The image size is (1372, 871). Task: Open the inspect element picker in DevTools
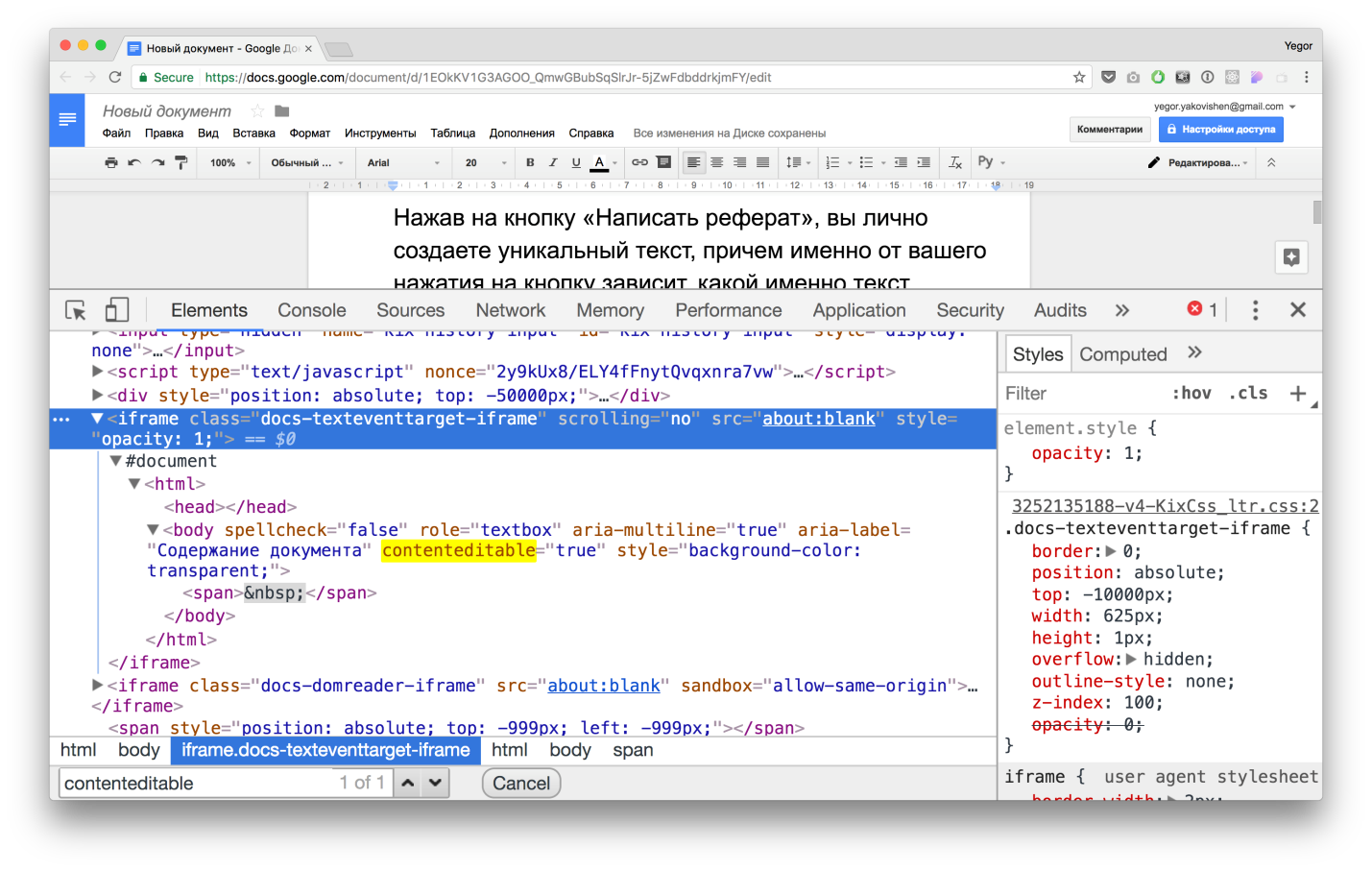[x=75, y=310]
